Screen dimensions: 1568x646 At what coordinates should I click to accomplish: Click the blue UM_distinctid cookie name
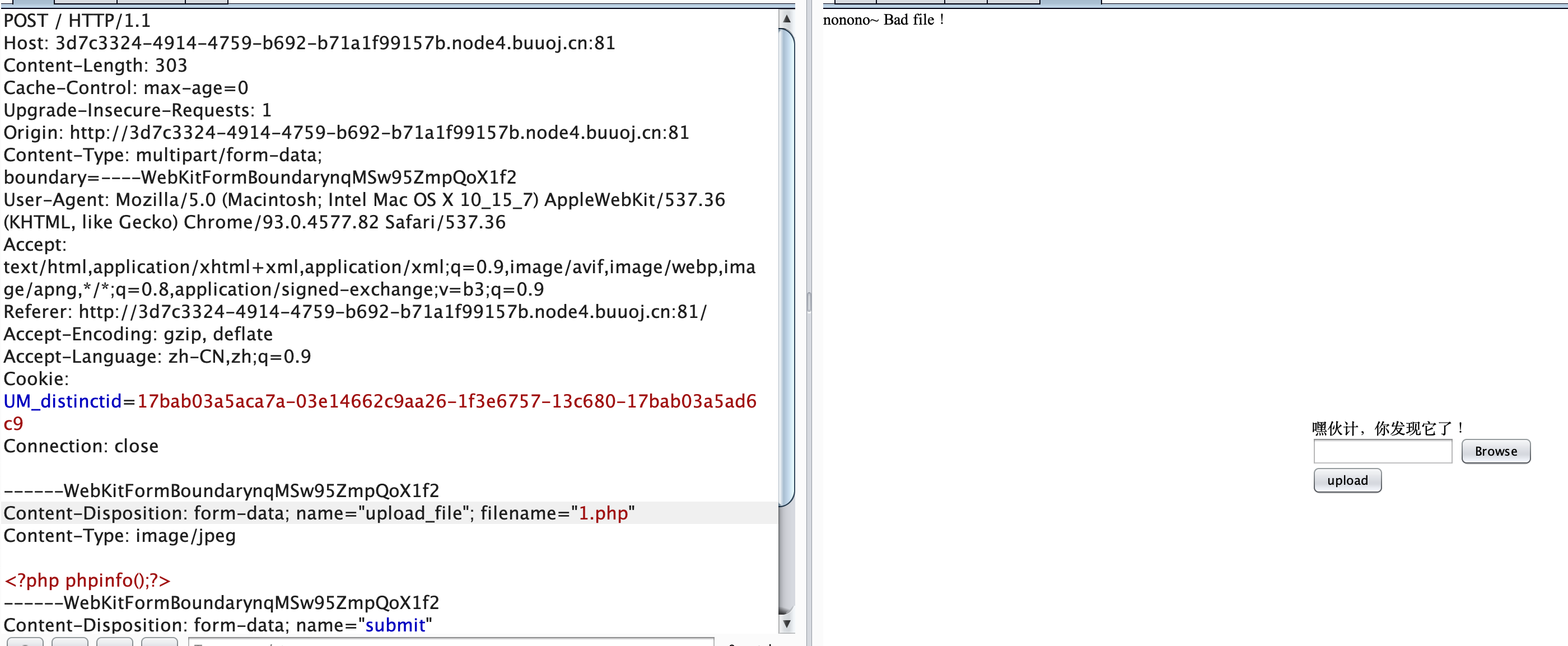pyautogui.click(x=63, y=401)
